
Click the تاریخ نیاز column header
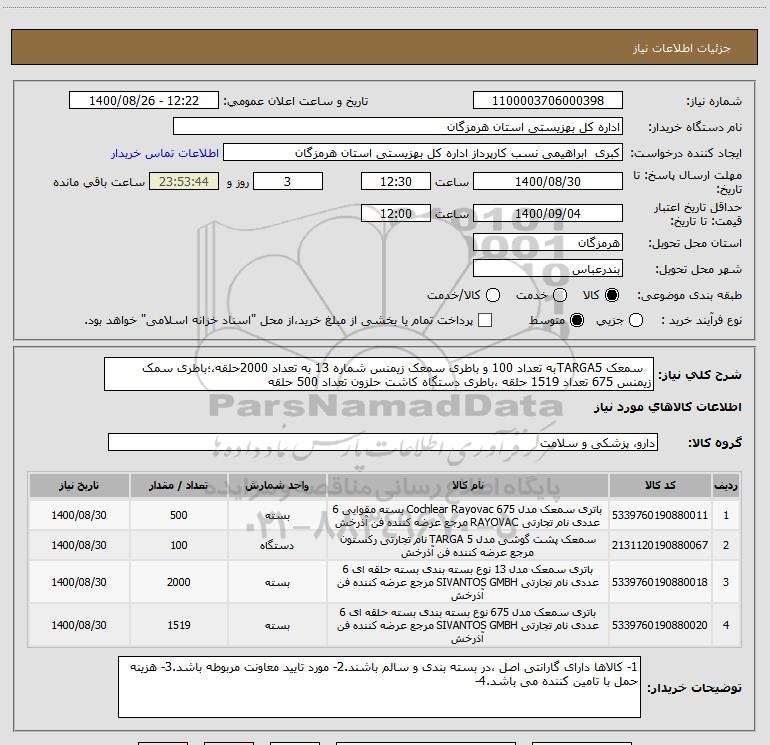pos(79,485)
